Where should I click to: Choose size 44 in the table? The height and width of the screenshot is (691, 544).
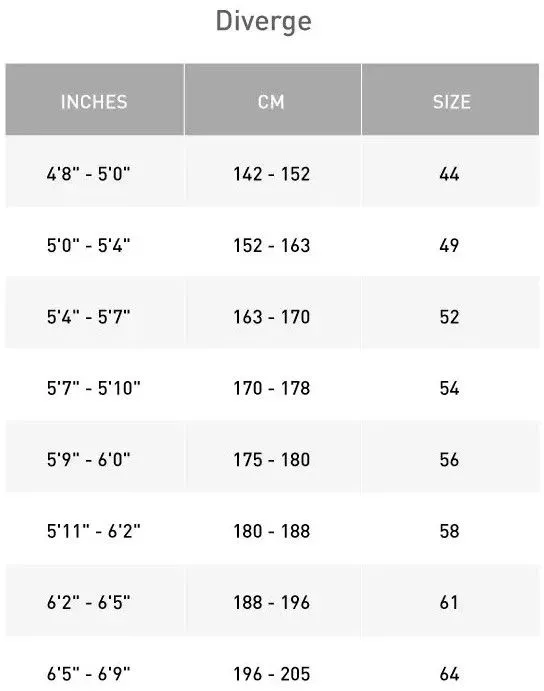[x=449, y=174]
